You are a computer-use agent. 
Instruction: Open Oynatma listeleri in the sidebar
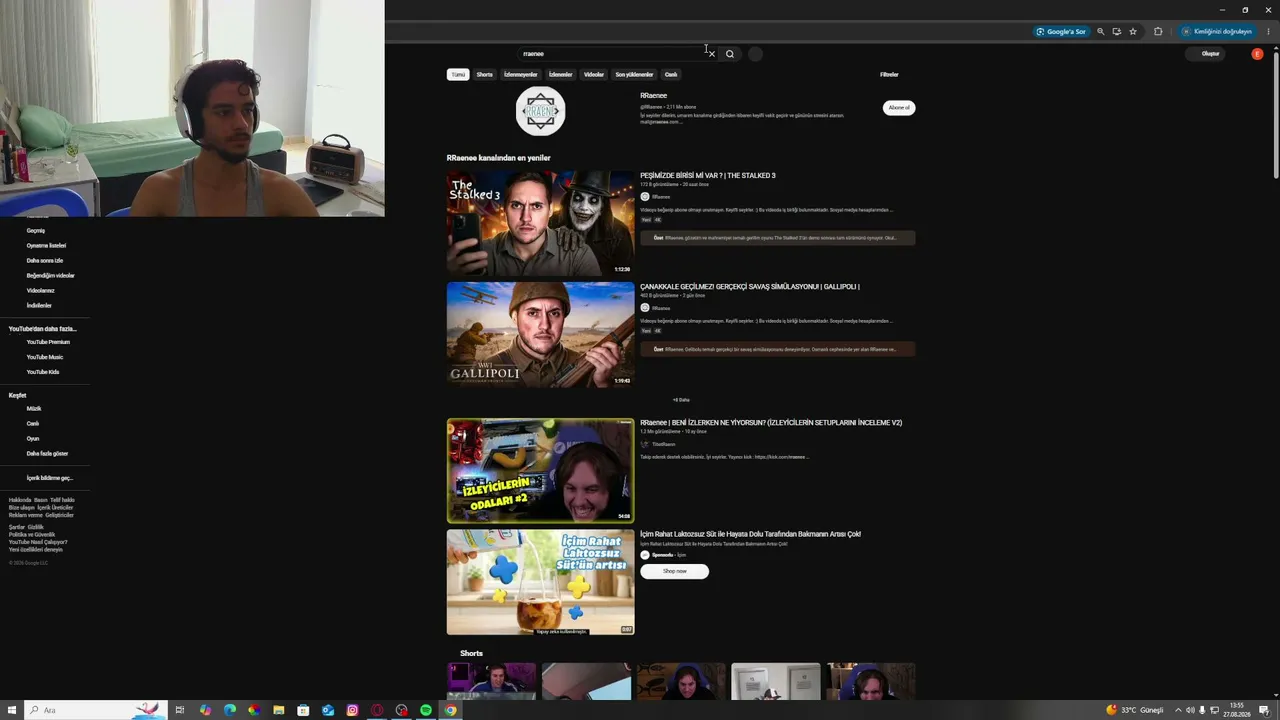tap(46, 246)
